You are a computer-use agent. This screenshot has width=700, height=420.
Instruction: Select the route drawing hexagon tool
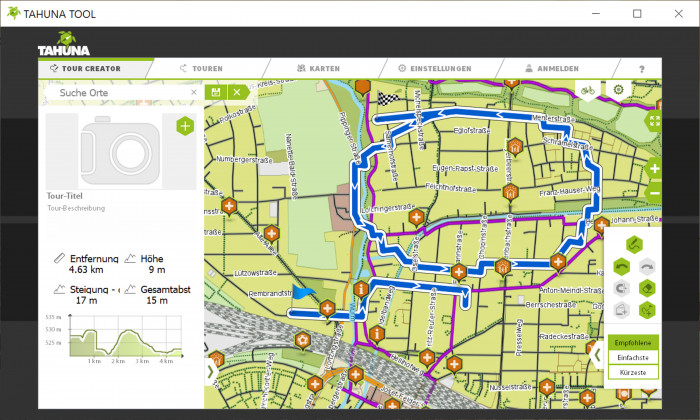pos(633,244)
